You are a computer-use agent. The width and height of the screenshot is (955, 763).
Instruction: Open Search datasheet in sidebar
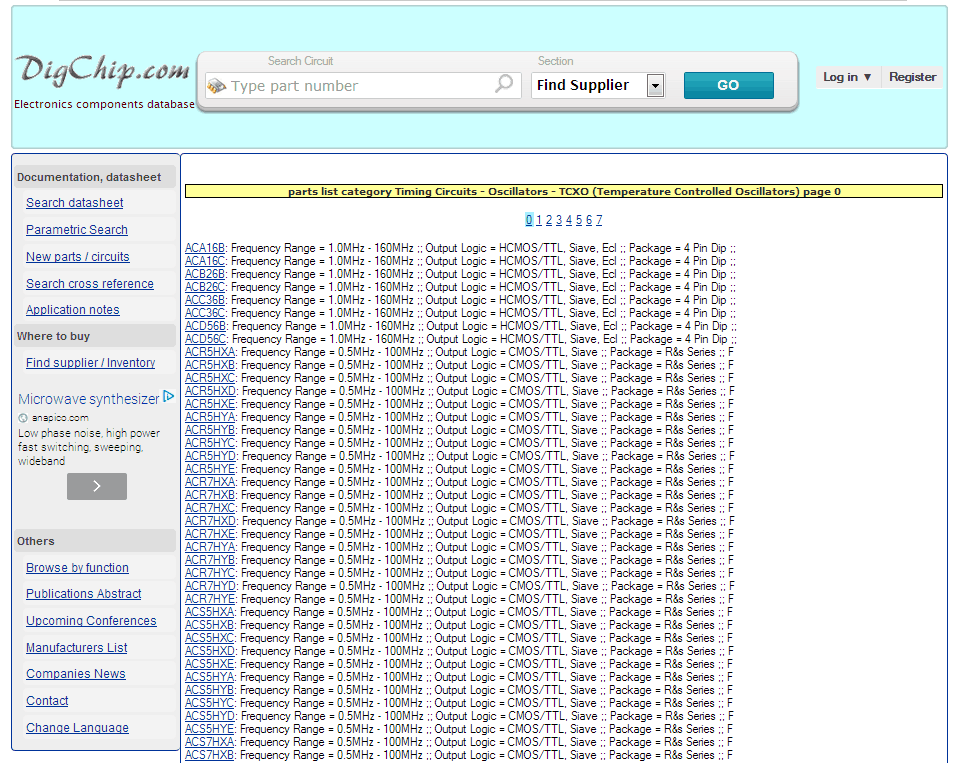pos(75,203)
